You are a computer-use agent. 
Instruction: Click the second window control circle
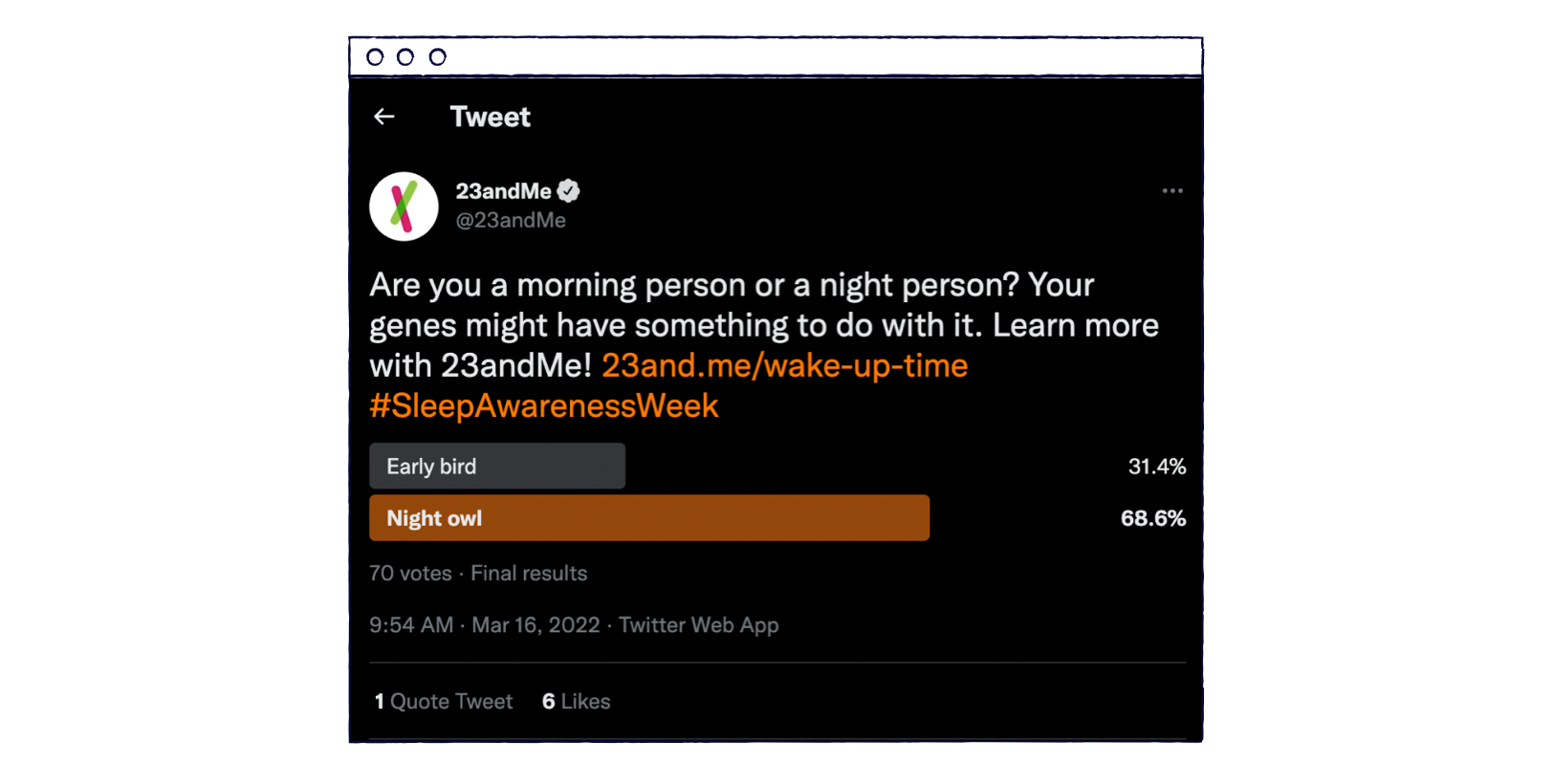(x=405, y=57)
